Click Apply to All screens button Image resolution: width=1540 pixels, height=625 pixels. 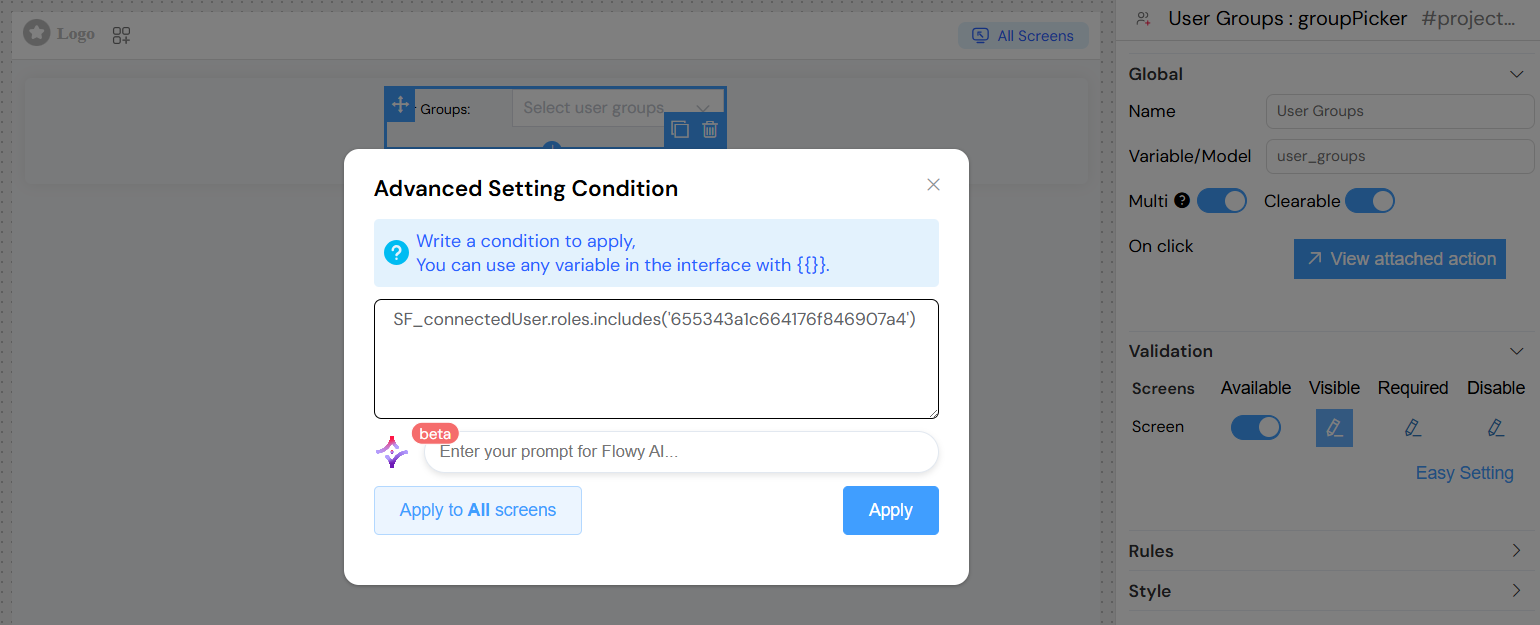point(478,510)
